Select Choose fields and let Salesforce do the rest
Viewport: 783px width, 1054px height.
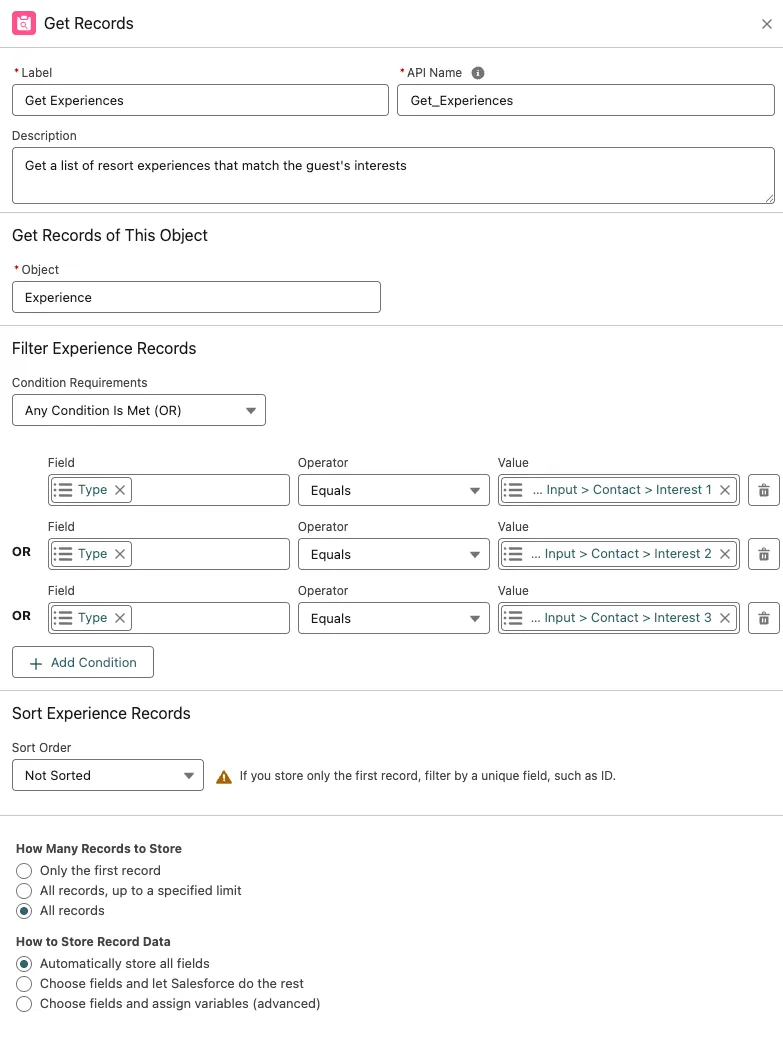click(25, 984)
